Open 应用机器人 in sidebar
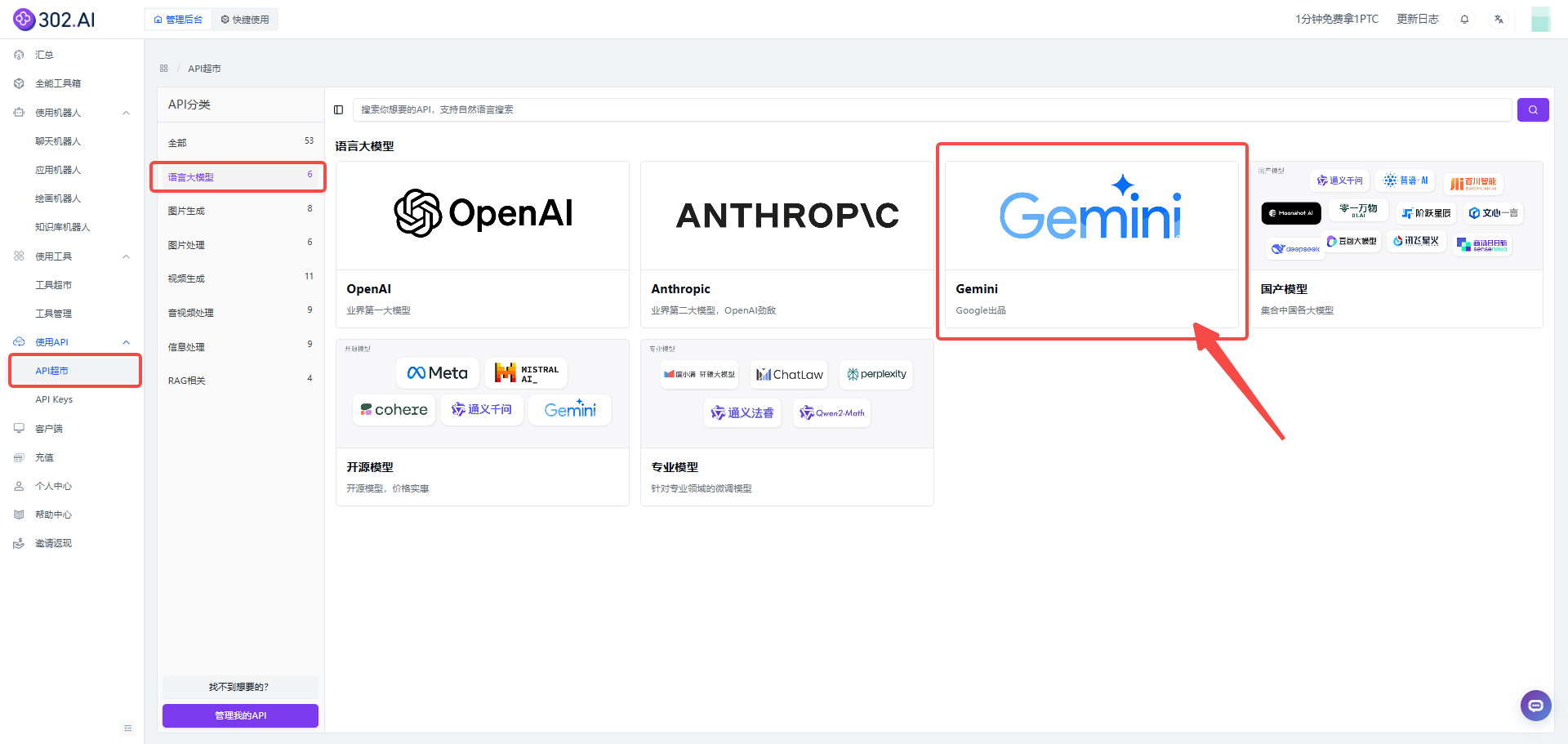The image size is (1568, 744). (x=58, y=170)
